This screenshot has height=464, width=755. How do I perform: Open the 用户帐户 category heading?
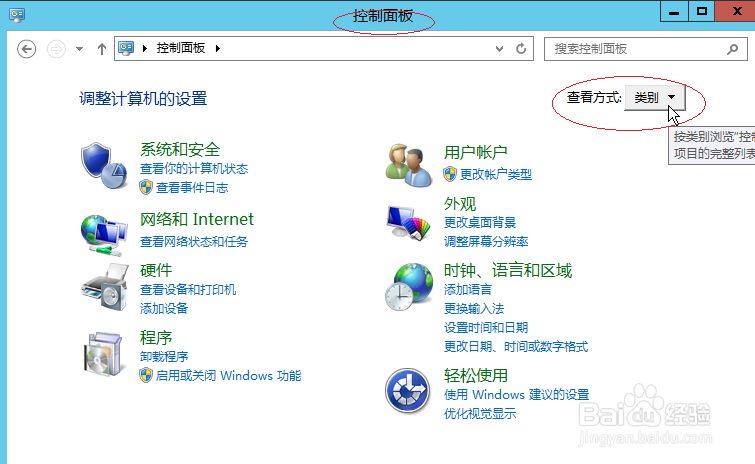click(476, 152)
